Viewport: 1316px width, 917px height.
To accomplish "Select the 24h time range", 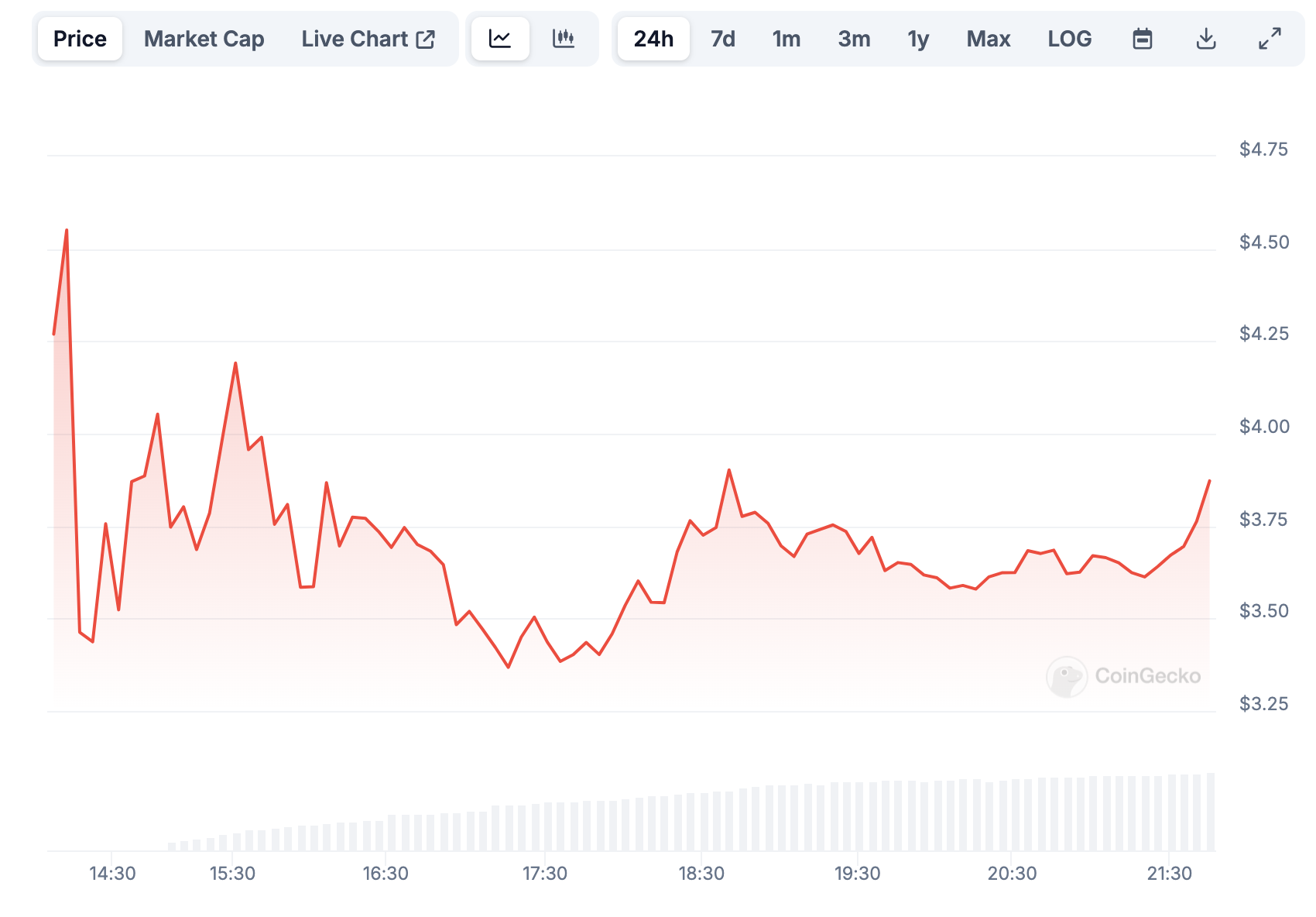I will point(653,39).
